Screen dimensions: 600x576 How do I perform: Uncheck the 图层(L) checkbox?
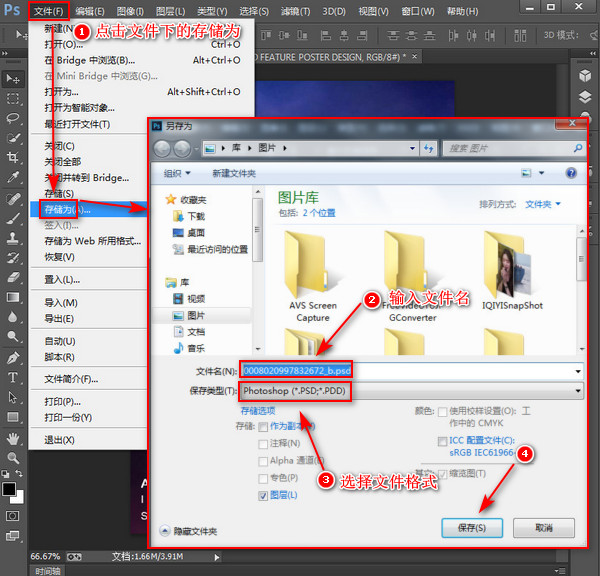[263, 496]
